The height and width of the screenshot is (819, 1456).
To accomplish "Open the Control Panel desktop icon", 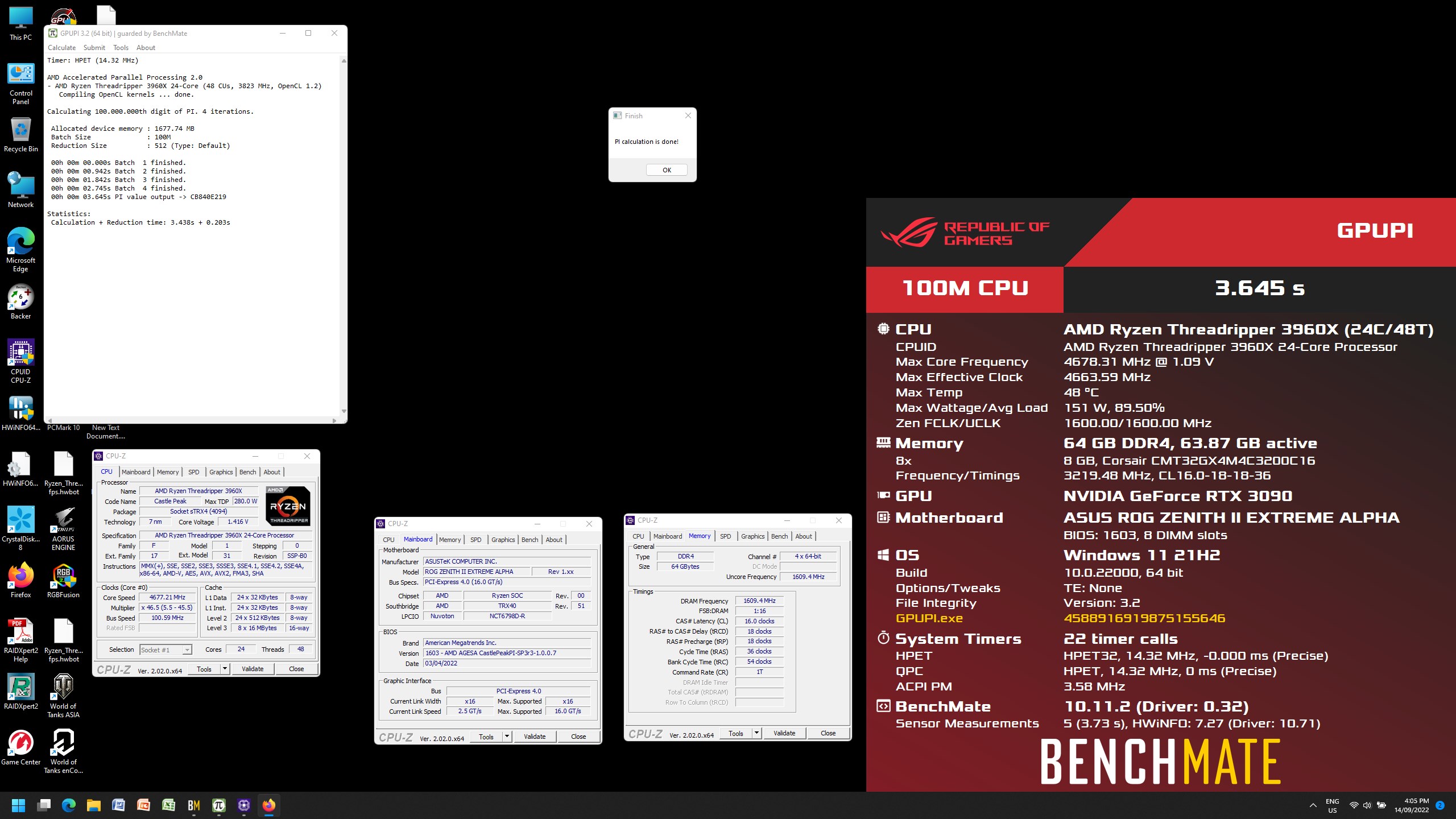I will pos(20,84).
